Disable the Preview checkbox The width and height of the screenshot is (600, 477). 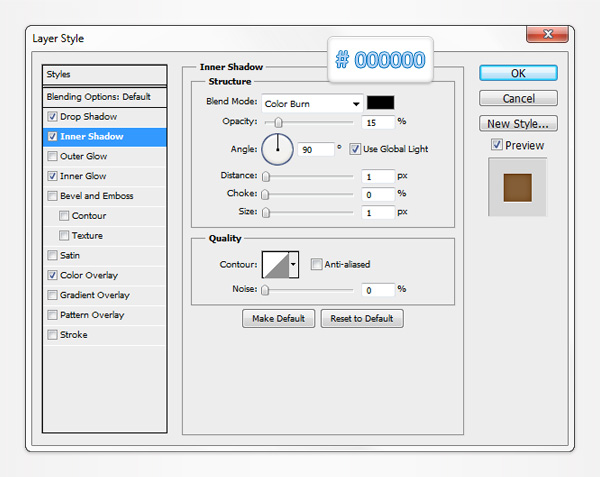497,145
